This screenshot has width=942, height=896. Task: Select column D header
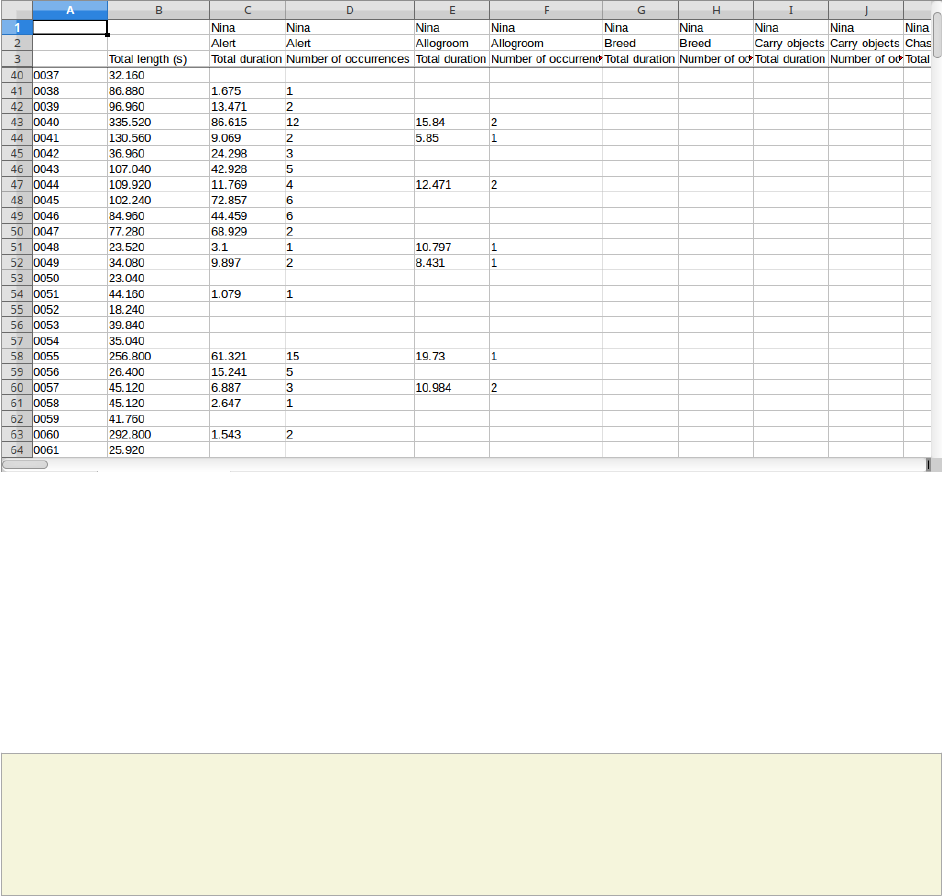(350, 10)
